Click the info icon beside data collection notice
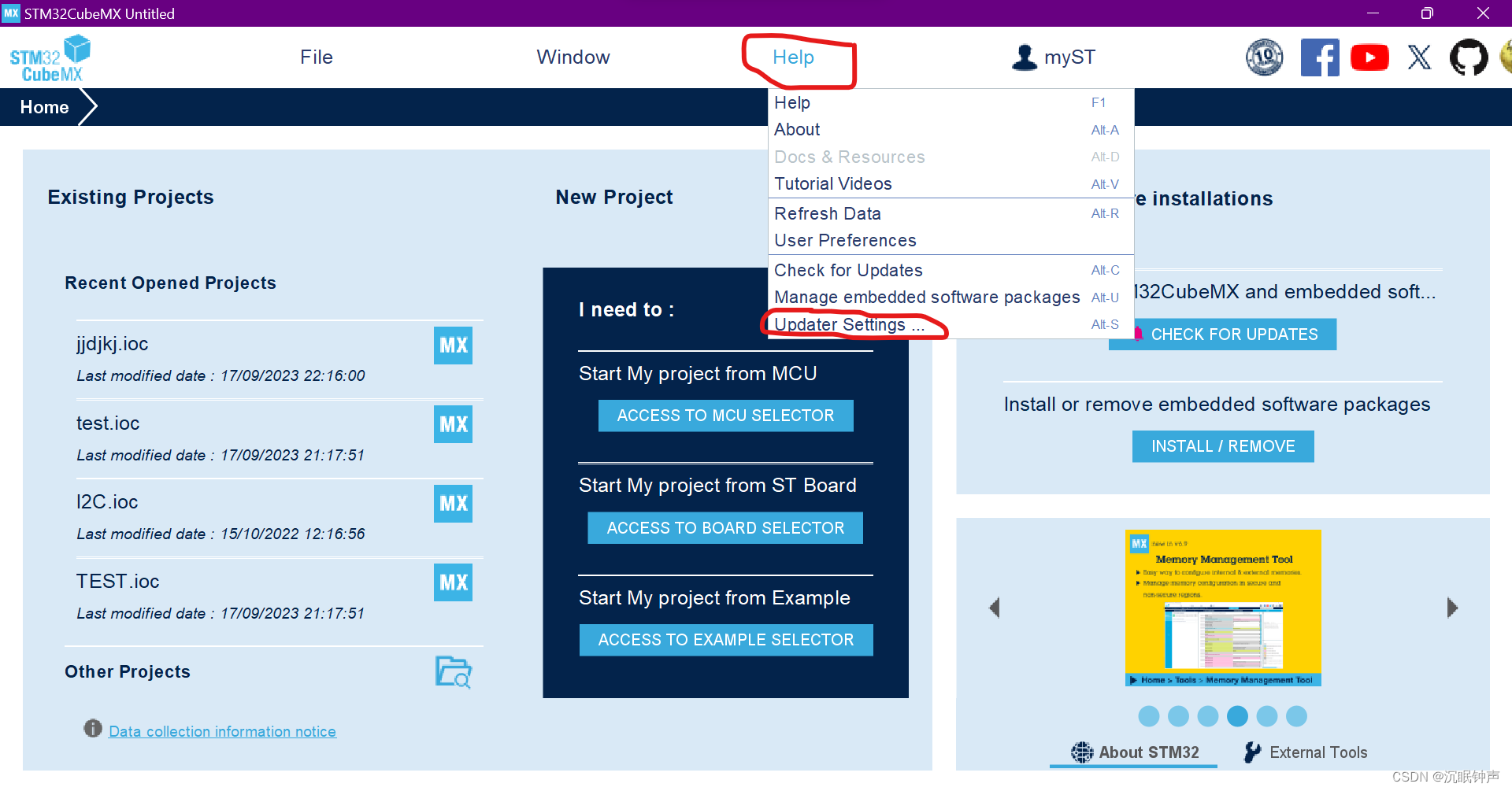 (93, 729)
